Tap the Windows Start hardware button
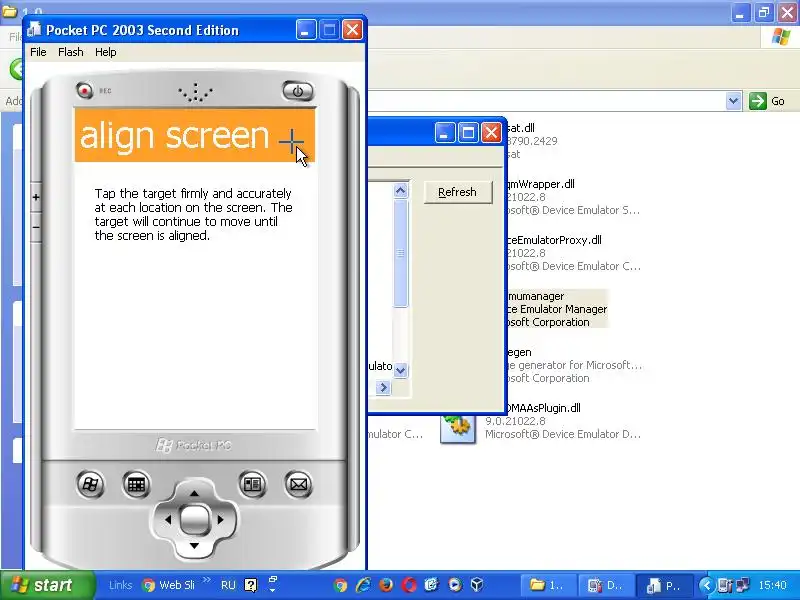This screenshot has height=600, width=800. point(90,484)
